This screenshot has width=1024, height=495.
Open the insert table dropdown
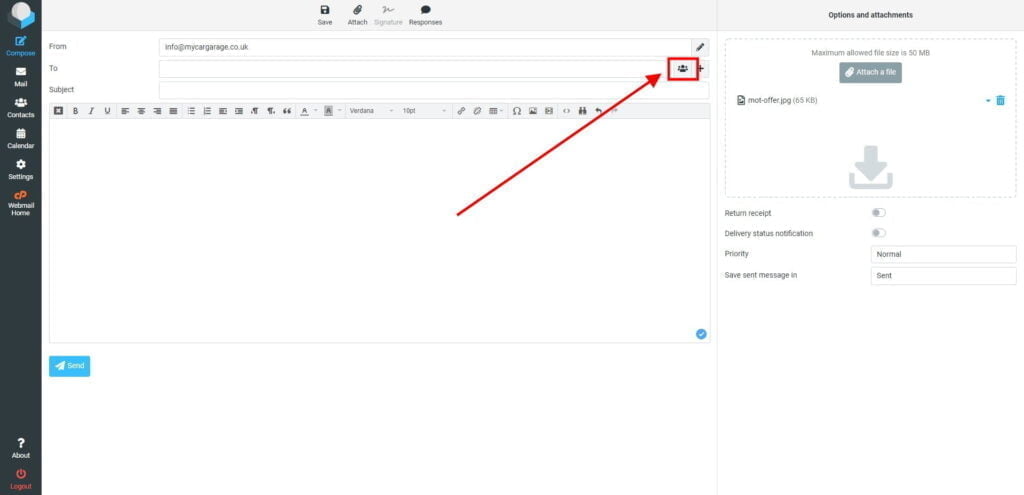coord(496,111)
